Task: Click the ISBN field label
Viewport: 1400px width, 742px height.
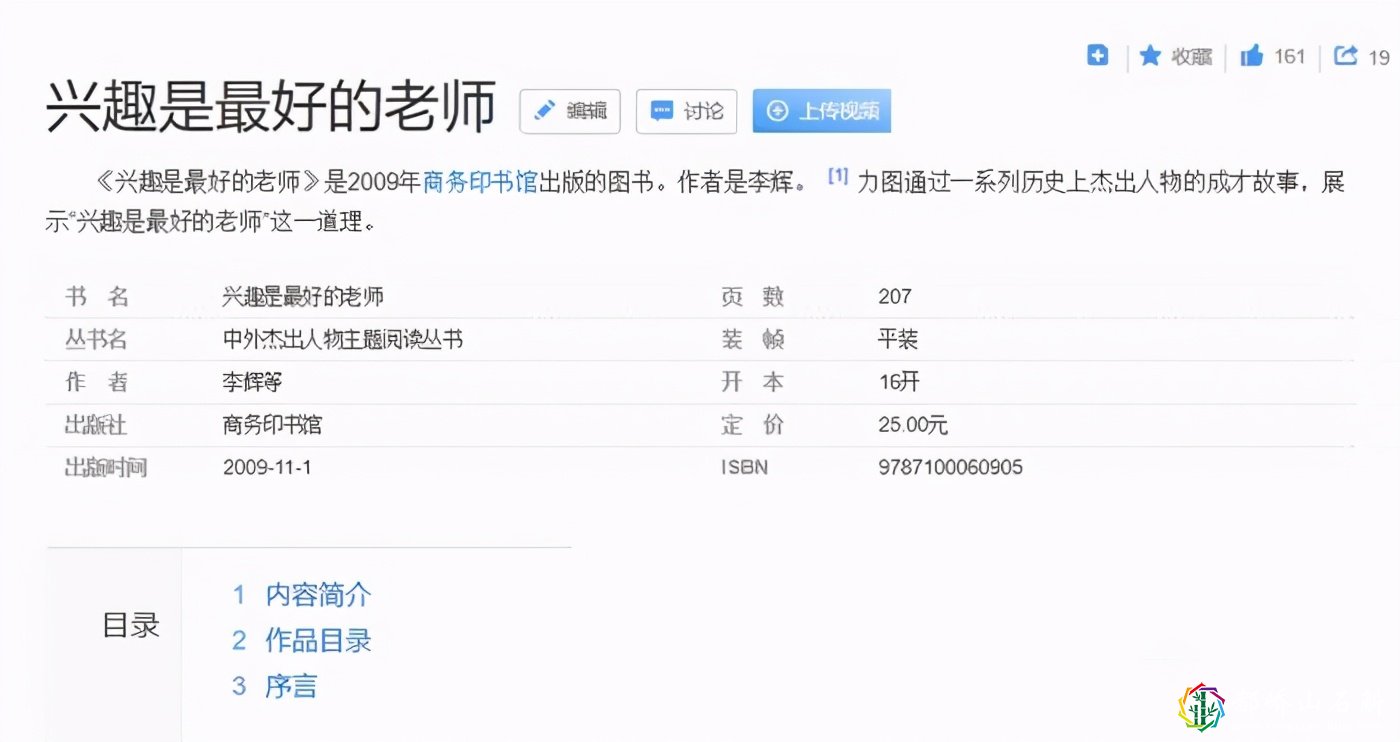Action: click(745, 467)
